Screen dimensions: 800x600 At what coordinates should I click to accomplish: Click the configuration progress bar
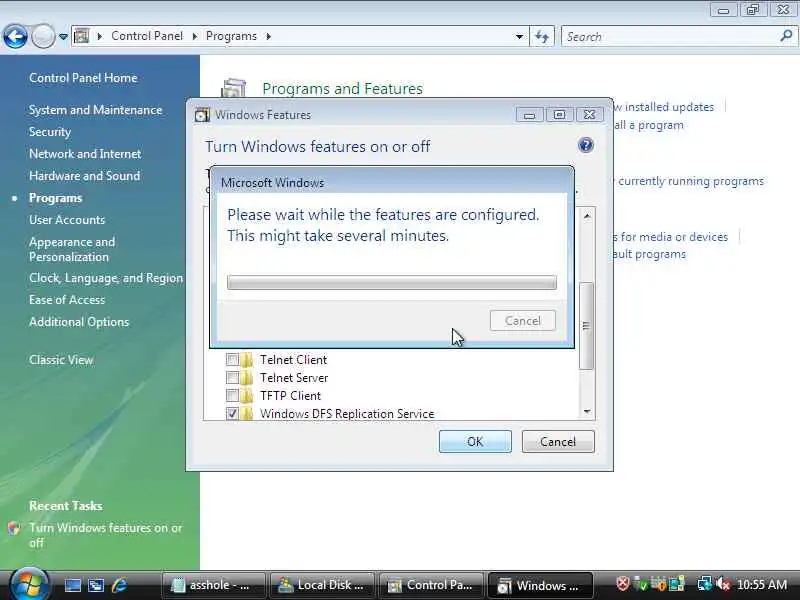point(391,282)
